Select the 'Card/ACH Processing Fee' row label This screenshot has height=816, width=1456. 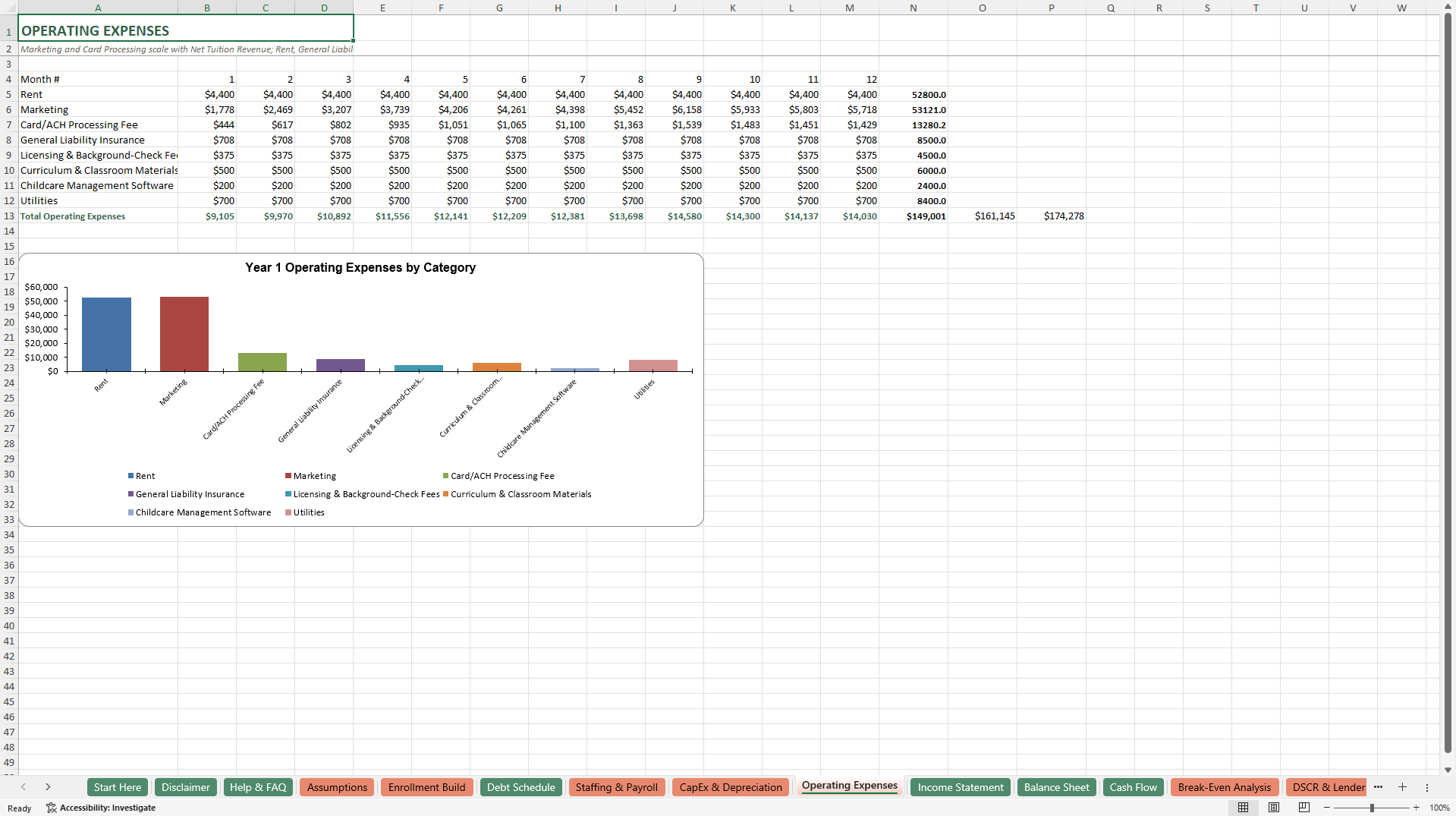[x=98, y=125]
